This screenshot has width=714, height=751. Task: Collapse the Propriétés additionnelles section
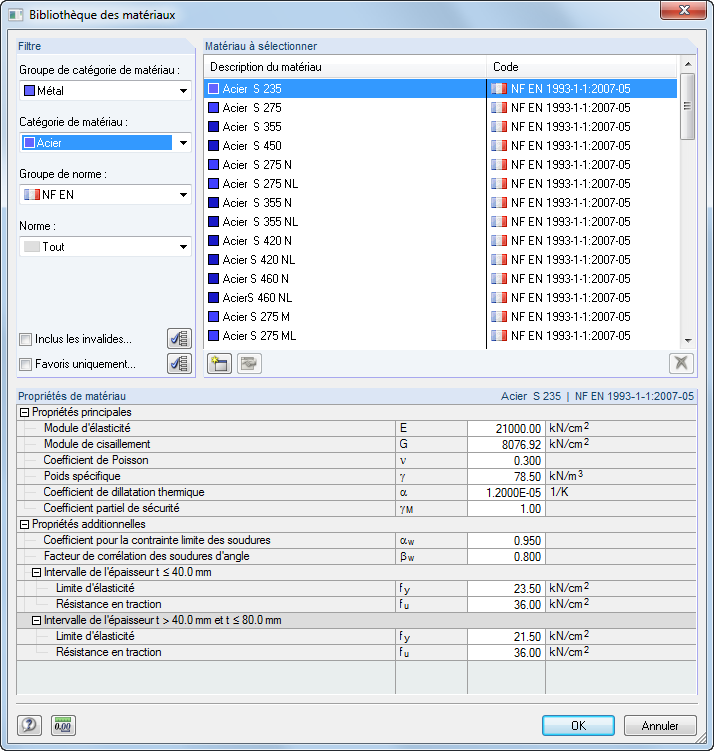tap(24, 524)
